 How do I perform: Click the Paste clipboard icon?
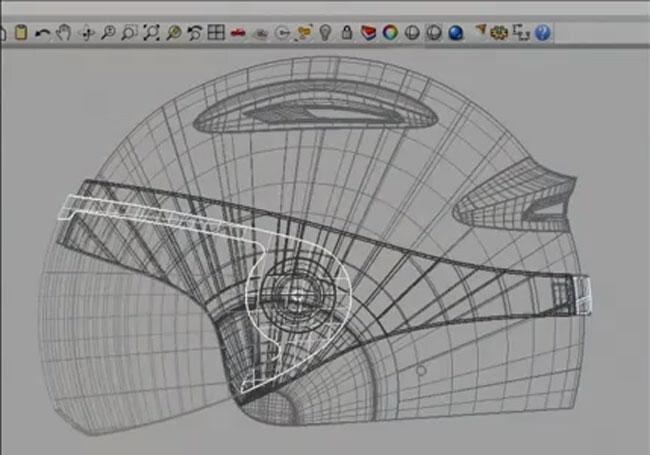pyautogui.click(x=21, y=33)
